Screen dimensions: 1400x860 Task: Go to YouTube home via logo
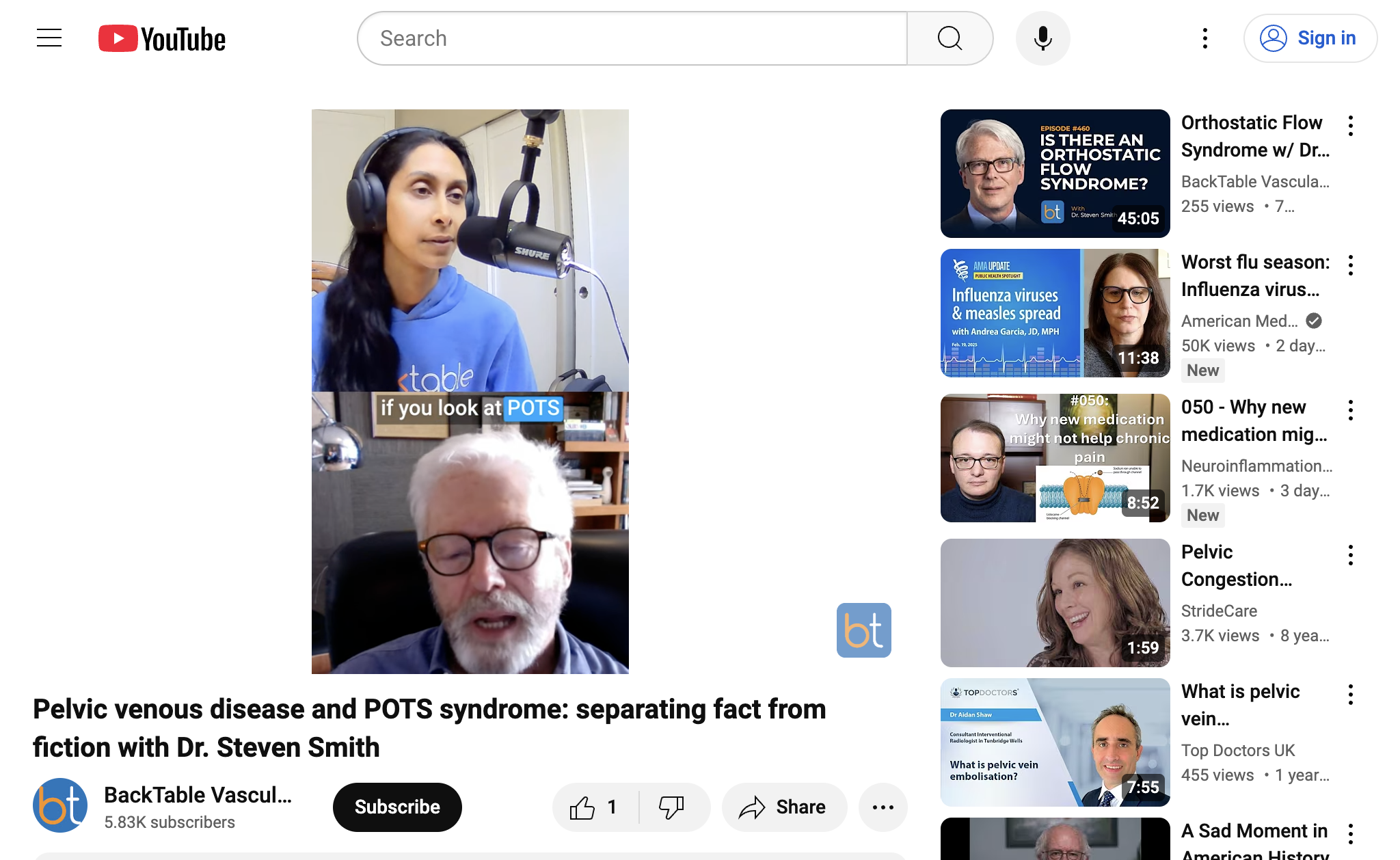tap(162, 38)
